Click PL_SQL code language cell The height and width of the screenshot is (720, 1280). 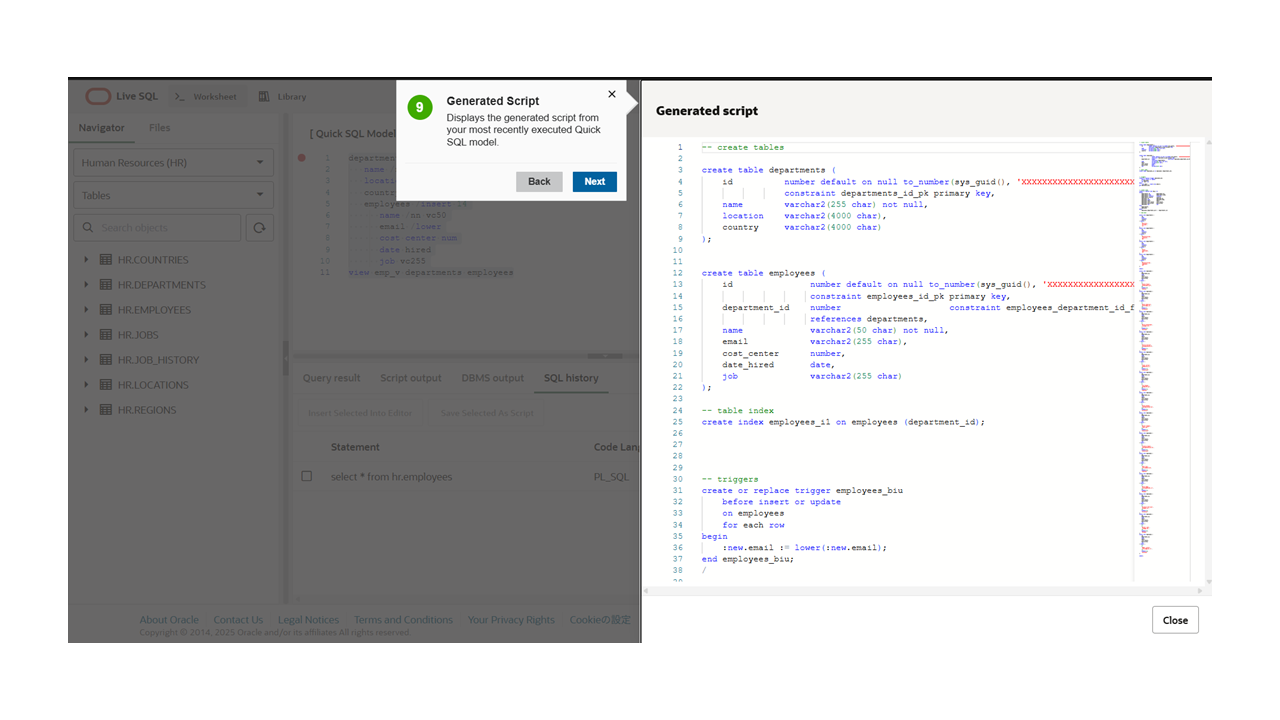pyautogui.click(x=611, y=477)
